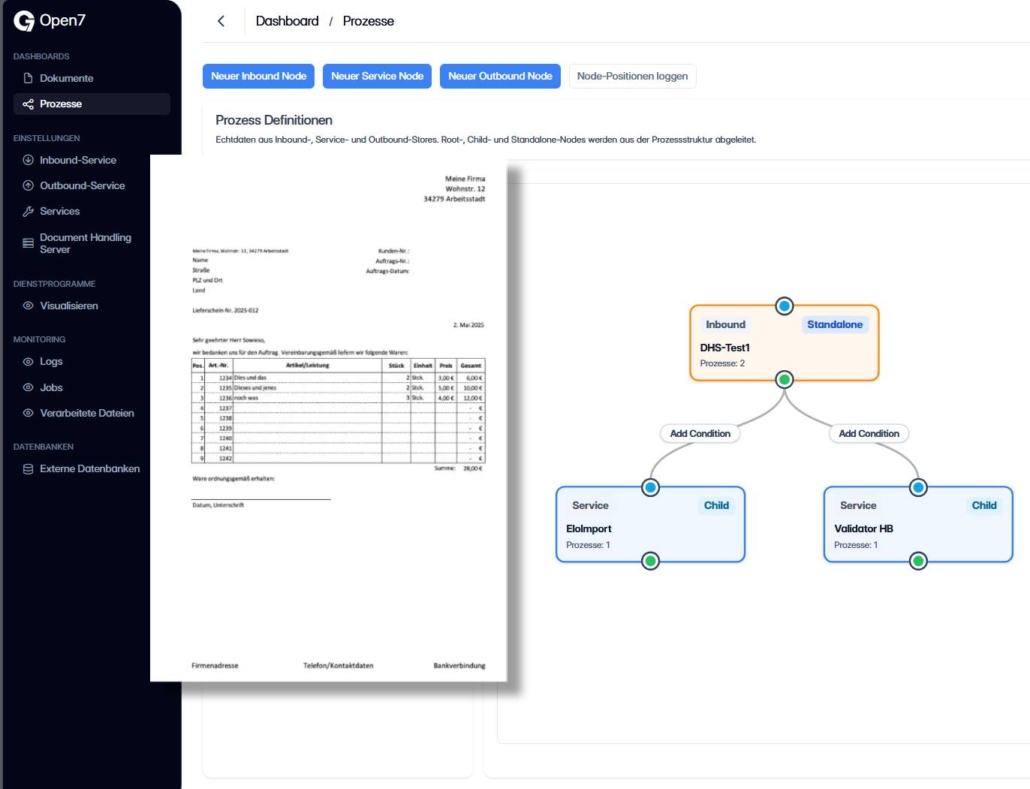Click the Prozesse share-nodes icon
Viewport: 1030px width, 789px height.
point(28,104)
